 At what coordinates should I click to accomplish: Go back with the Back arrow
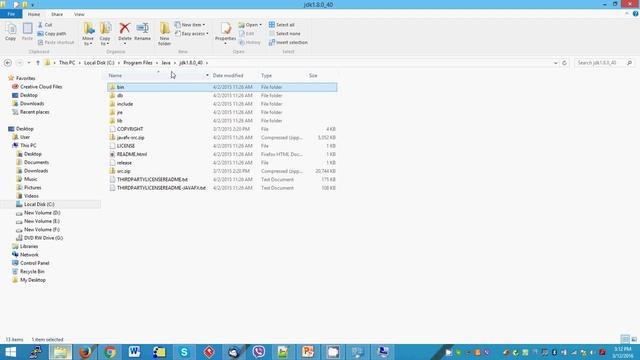(8, 63)
